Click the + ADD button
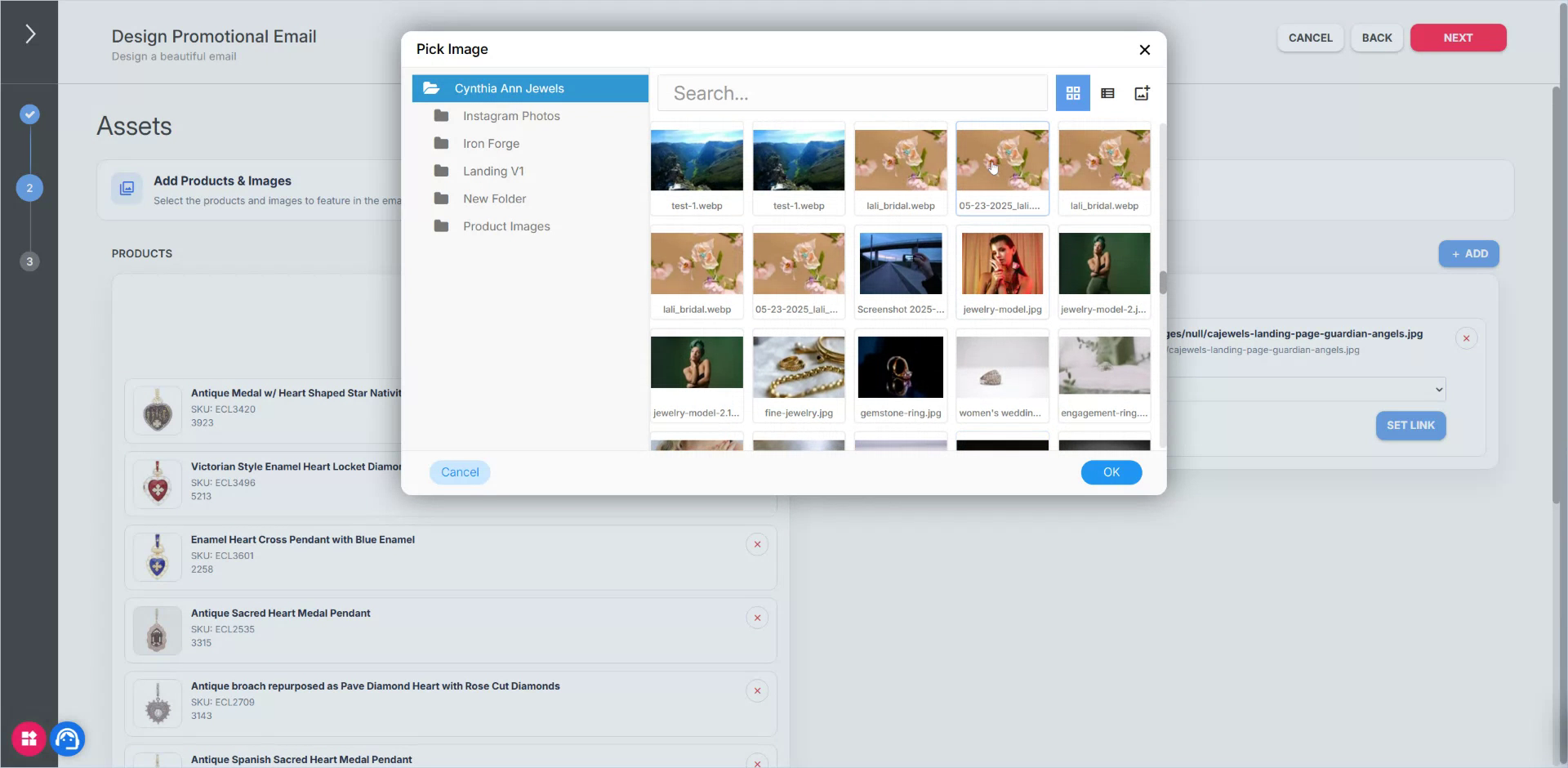The height and width of the screenshot is (768, 1568). [x=1468, y=254]
